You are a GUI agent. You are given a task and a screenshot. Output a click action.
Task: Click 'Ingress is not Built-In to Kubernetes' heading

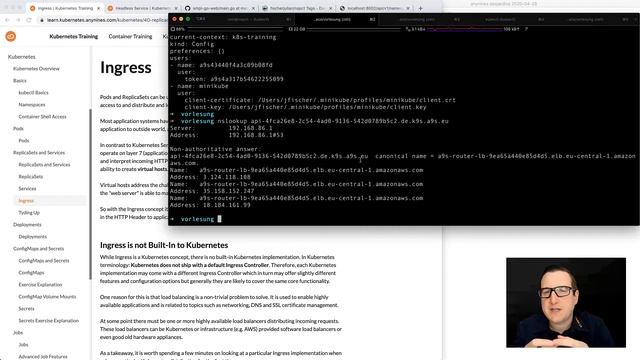point(164,245)
